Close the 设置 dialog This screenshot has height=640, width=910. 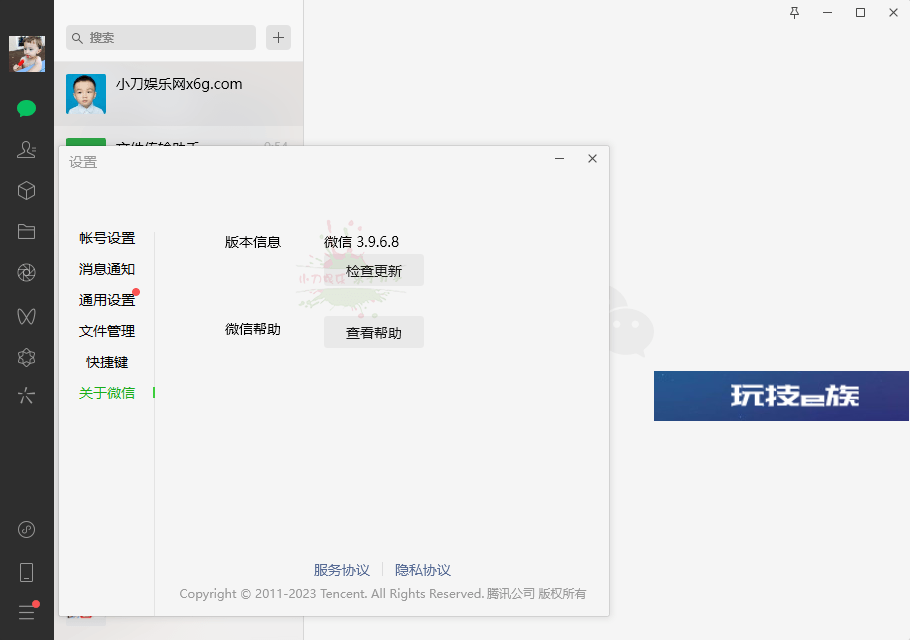click(593, 158)
